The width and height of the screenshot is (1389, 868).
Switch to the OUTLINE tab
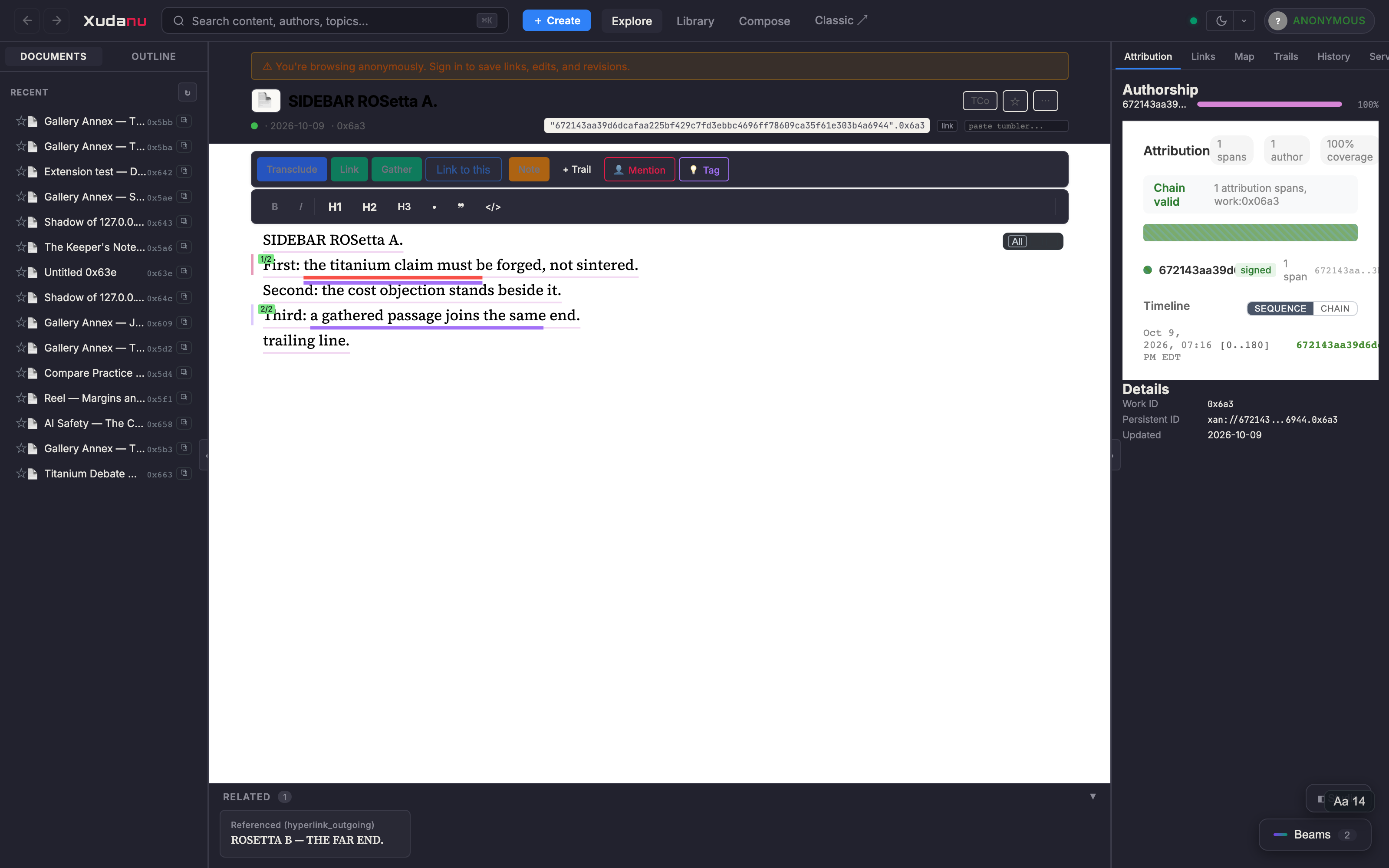154,56
